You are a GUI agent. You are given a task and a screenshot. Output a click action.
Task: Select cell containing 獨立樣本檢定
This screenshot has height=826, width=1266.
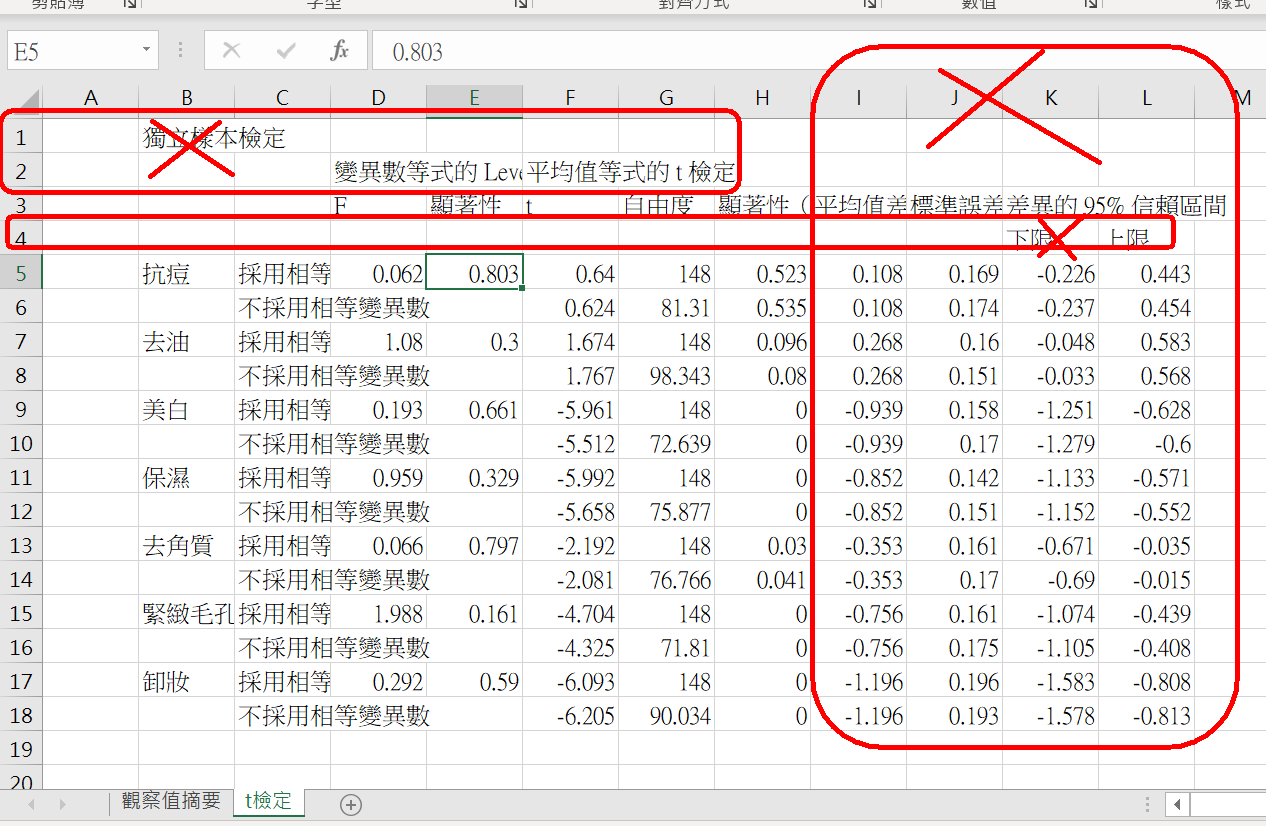coord(186,138)
